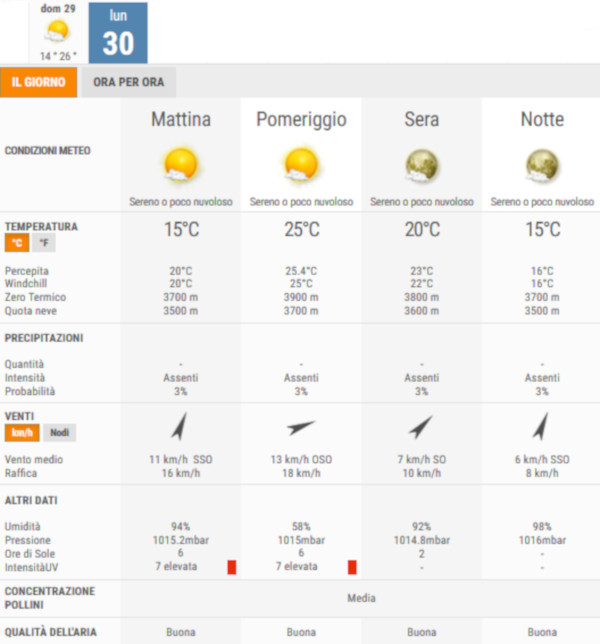The image size is (600, 644).
Task: Open the ORA PER ORA tab
Action: pos(129,82)
